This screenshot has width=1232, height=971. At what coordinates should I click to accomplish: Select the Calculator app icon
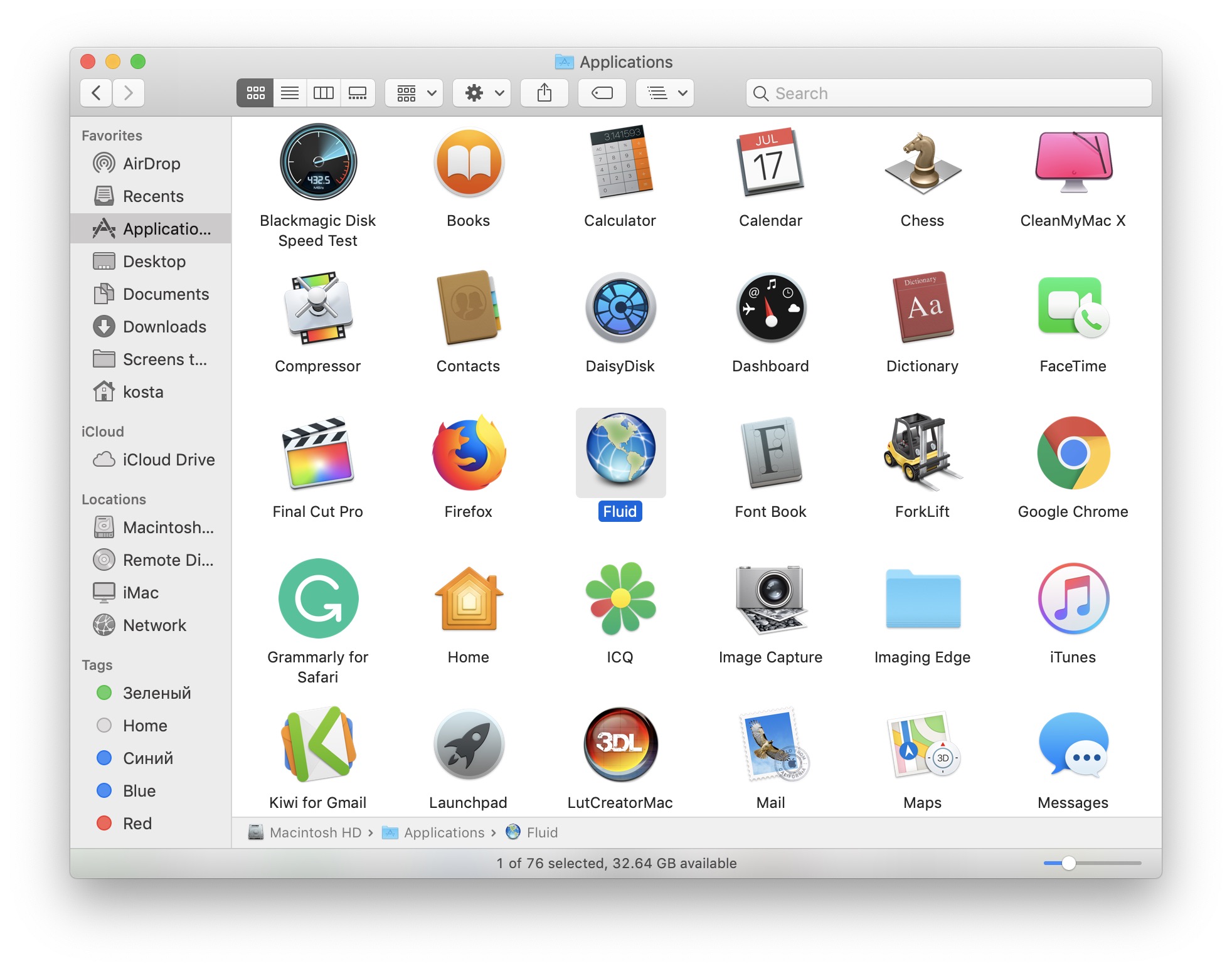[x=620, y=162]
